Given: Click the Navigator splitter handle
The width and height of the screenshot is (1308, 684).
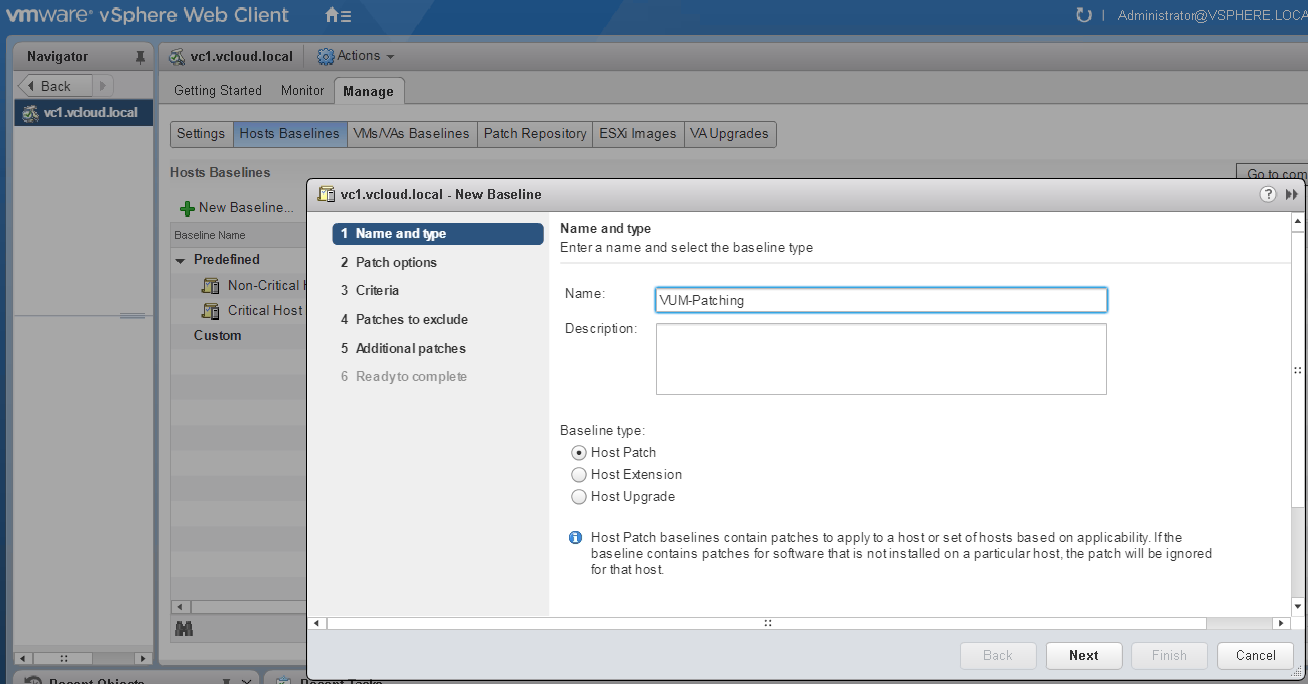Looking at the screenshot, I should [x=132, y=316].
